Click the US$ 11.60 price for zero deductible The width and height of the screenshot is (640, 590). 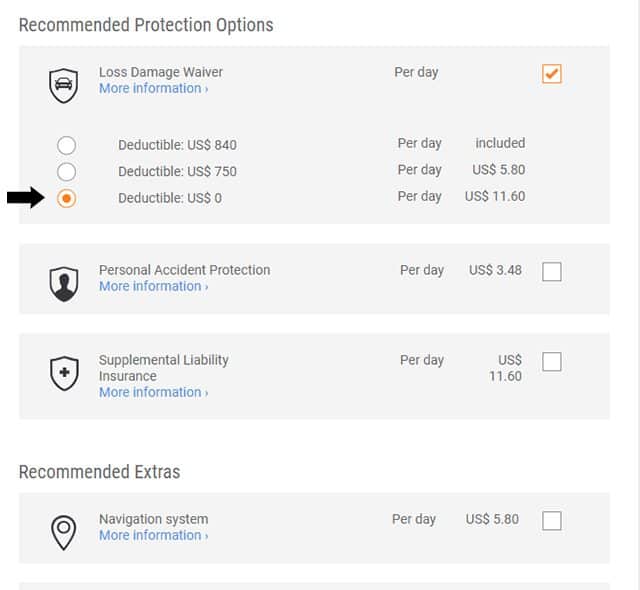pyautogui.click(x=495, y=196)
